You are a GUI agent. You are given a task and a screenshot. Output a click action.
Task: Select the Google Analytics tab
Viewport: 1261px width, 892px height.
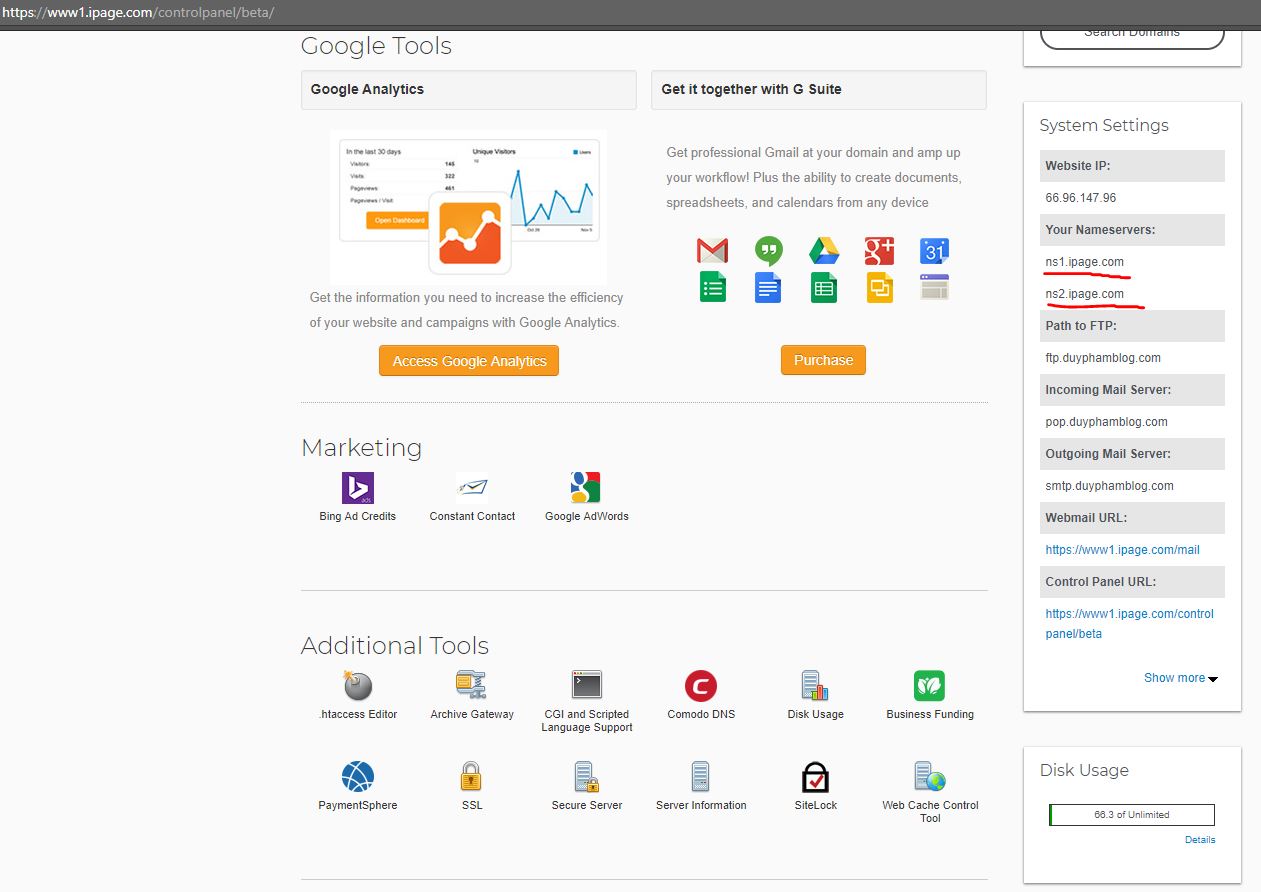pyautogui.click(x=468, y=90)
